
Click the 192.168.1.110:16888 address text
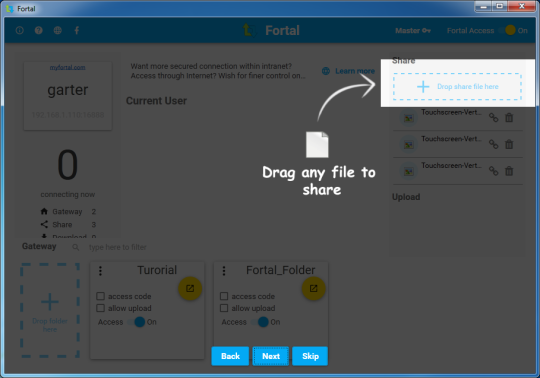coord(68,115)
